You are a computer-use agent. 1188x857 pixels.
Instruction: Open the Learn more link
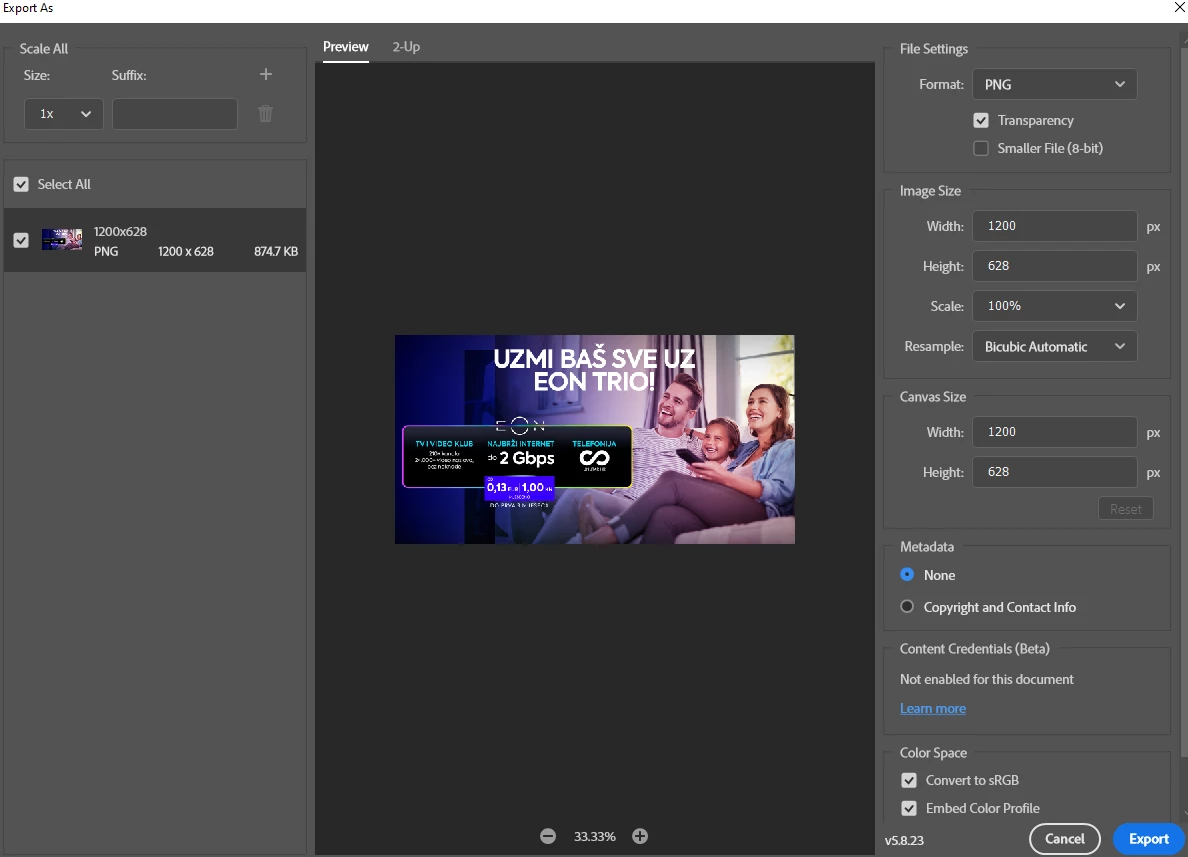tap(933, 708)
